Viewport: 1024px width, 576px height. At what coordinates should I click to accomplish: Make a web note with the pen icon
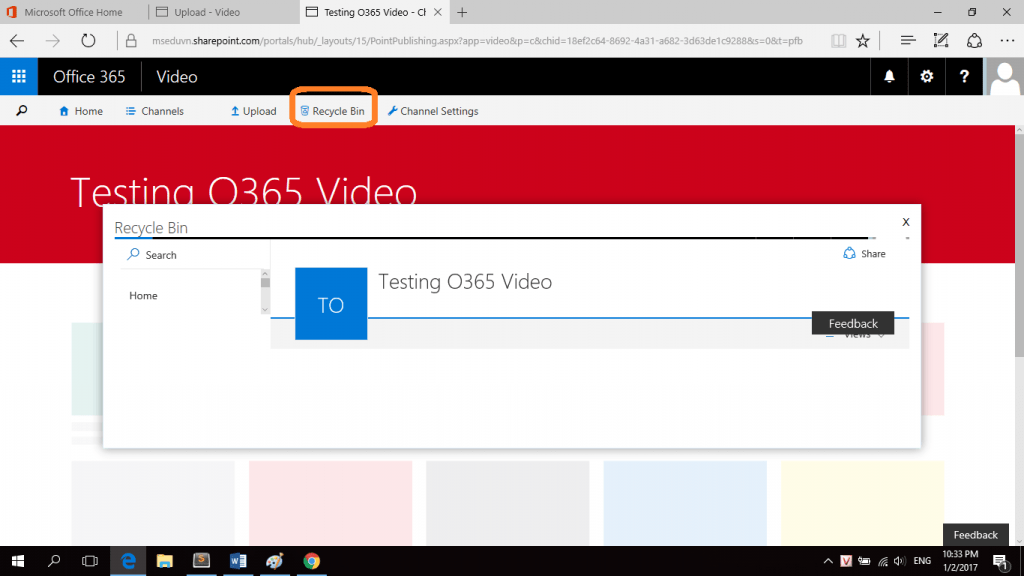click(x=941, y=40)
